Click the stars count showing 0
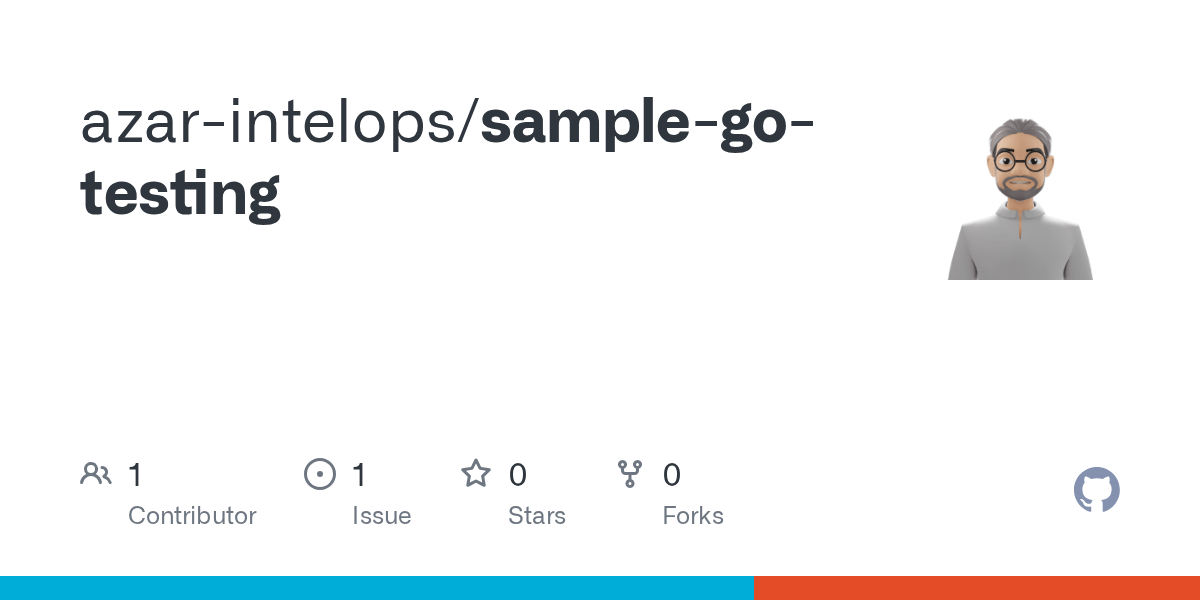 (517, 475)
